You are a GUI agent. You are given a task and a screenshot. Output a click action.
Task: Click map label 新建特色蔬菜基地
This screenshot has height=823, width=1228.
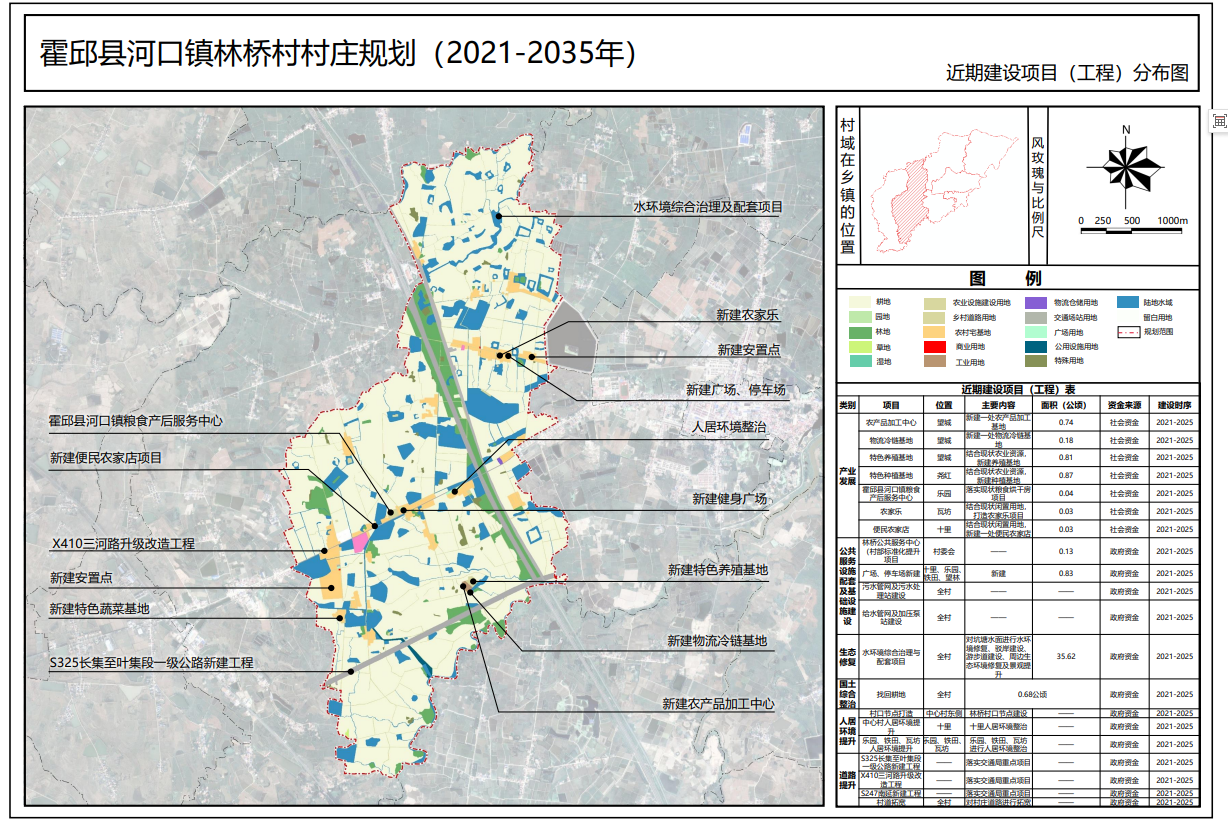click(99, 608)
